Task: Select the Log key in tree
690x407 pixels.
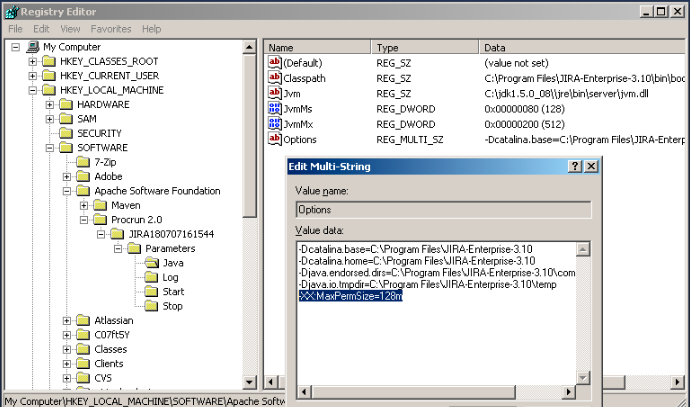Action: click(x=170, y=278)
